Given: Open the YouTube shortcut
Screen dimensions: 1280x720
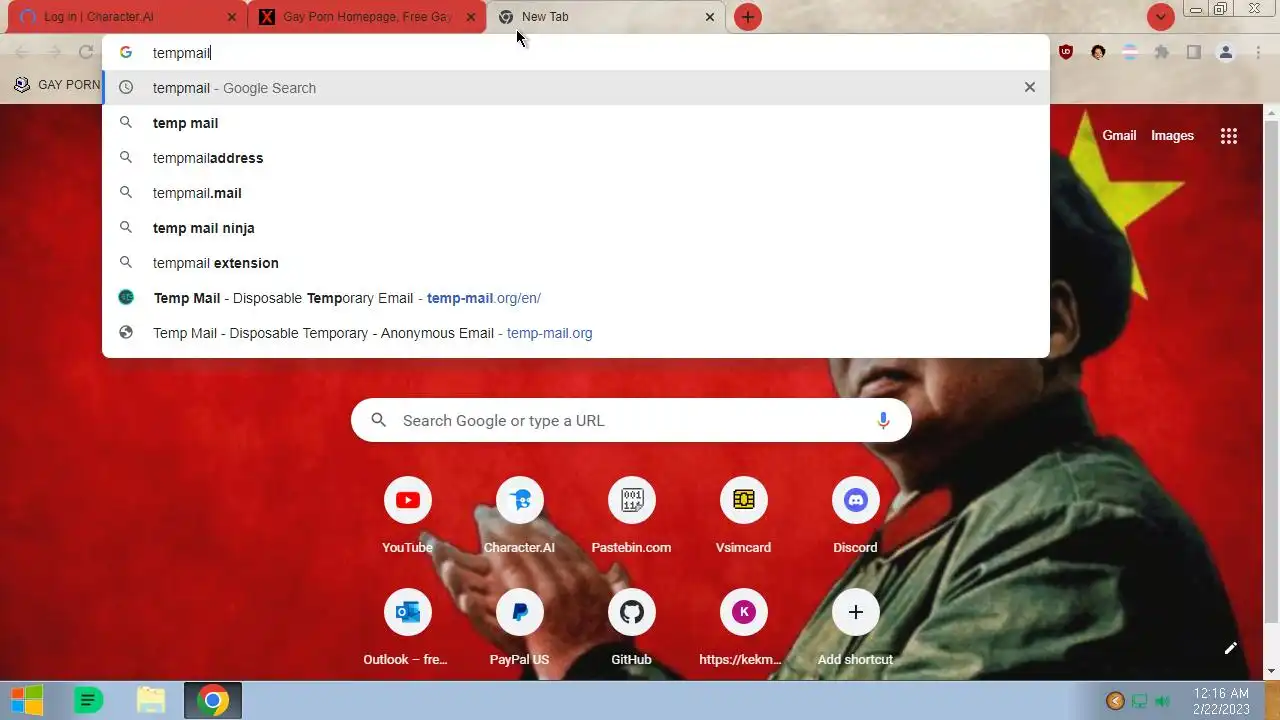Looking at the screenshot, I should click(x=407, y=516).
